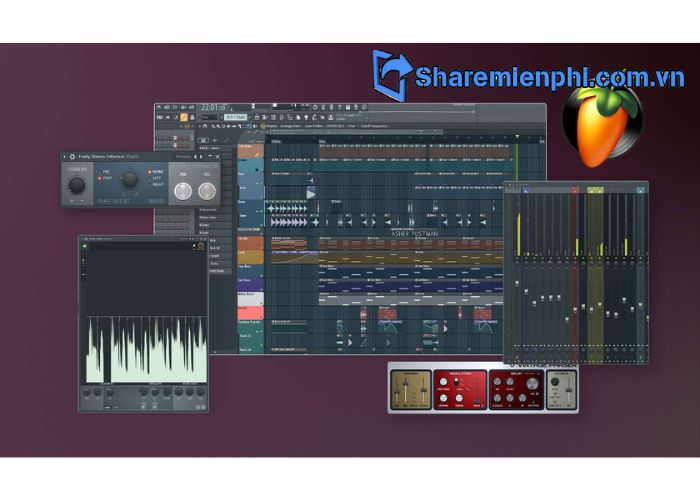This screenshot has height=500, width=700.
Task: Select previous preset in Stereo Enhancer
Action: 196,157
